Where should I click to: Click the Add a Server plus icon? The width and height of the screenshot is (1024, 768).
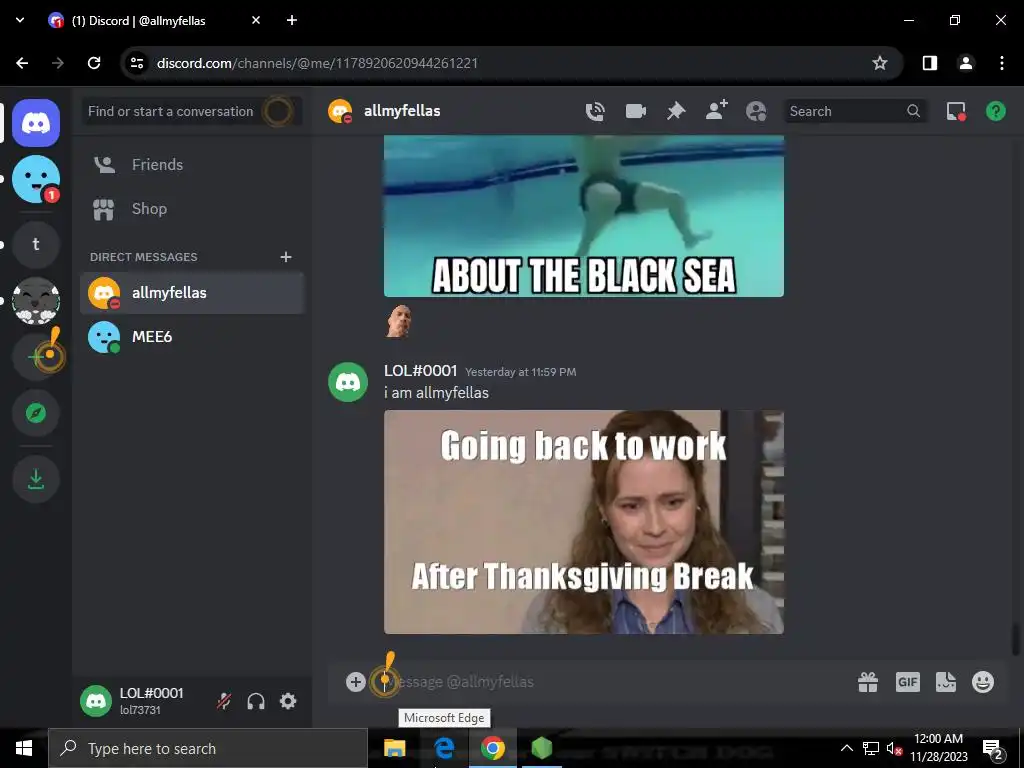tap(36, 357)
